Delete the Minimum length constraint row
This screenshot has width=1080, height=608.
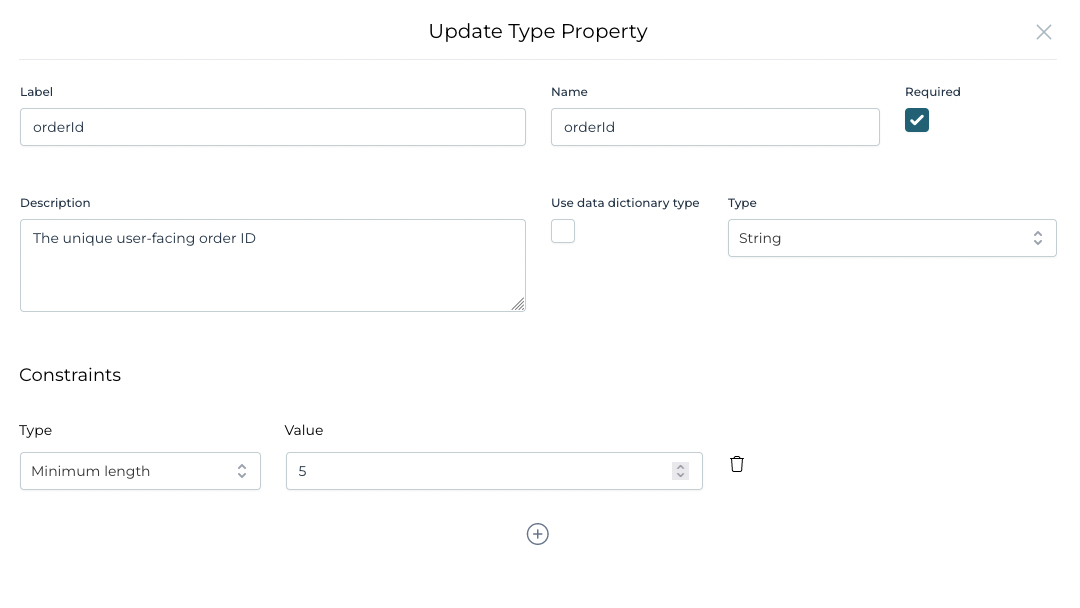click(x=737, y=464)
